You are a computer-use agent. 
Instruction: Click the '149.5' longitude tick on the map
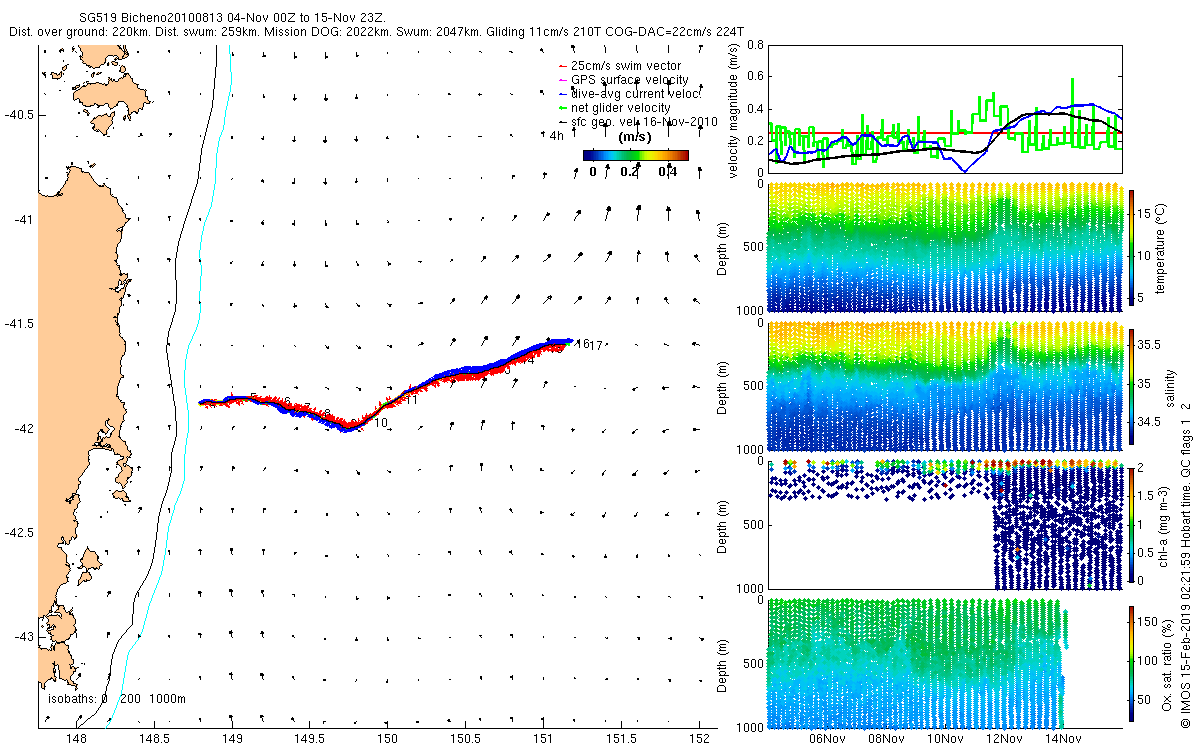(x=310, y=739)
